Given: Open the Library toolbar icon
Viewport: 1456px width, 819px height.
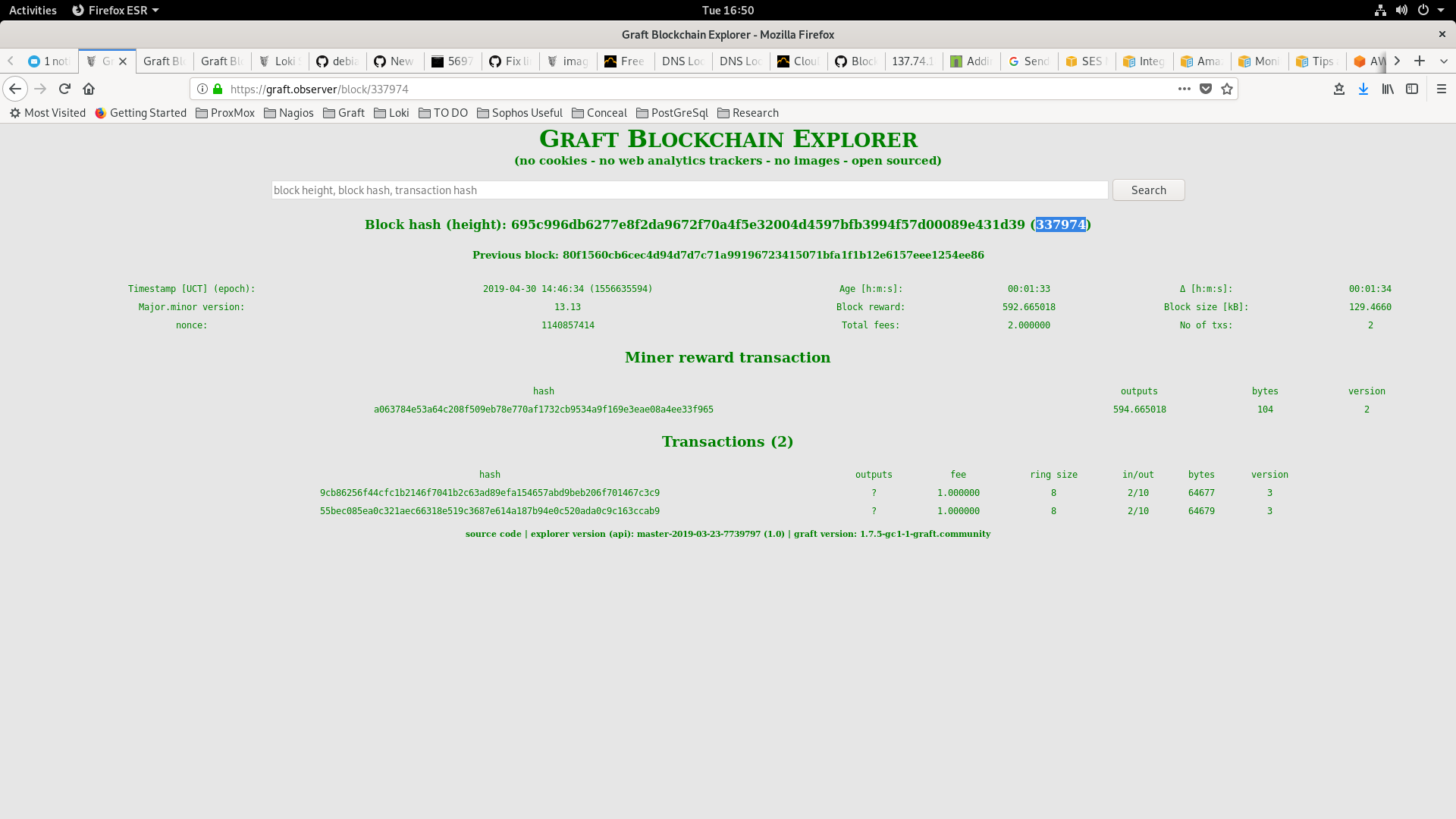Looking at the screenshot, I should point(1388,89).
